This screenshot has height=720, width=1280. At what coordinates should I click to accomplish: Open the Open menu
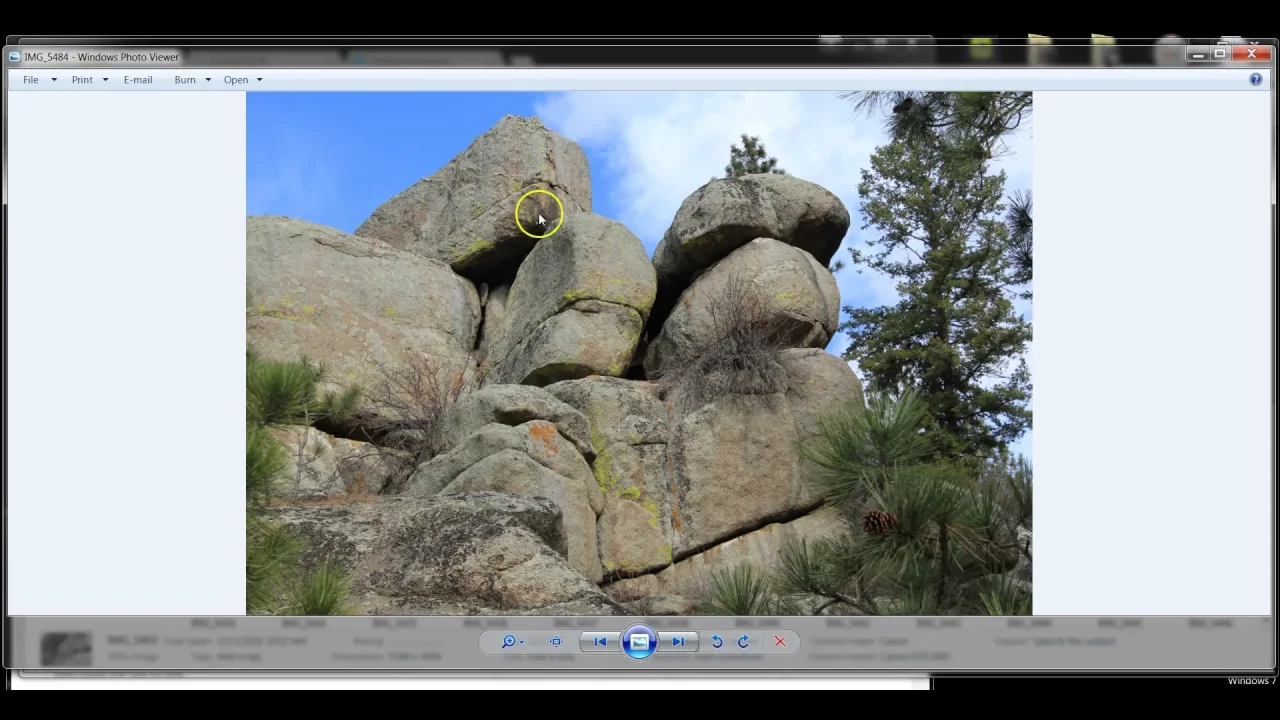tap(243, 80)
